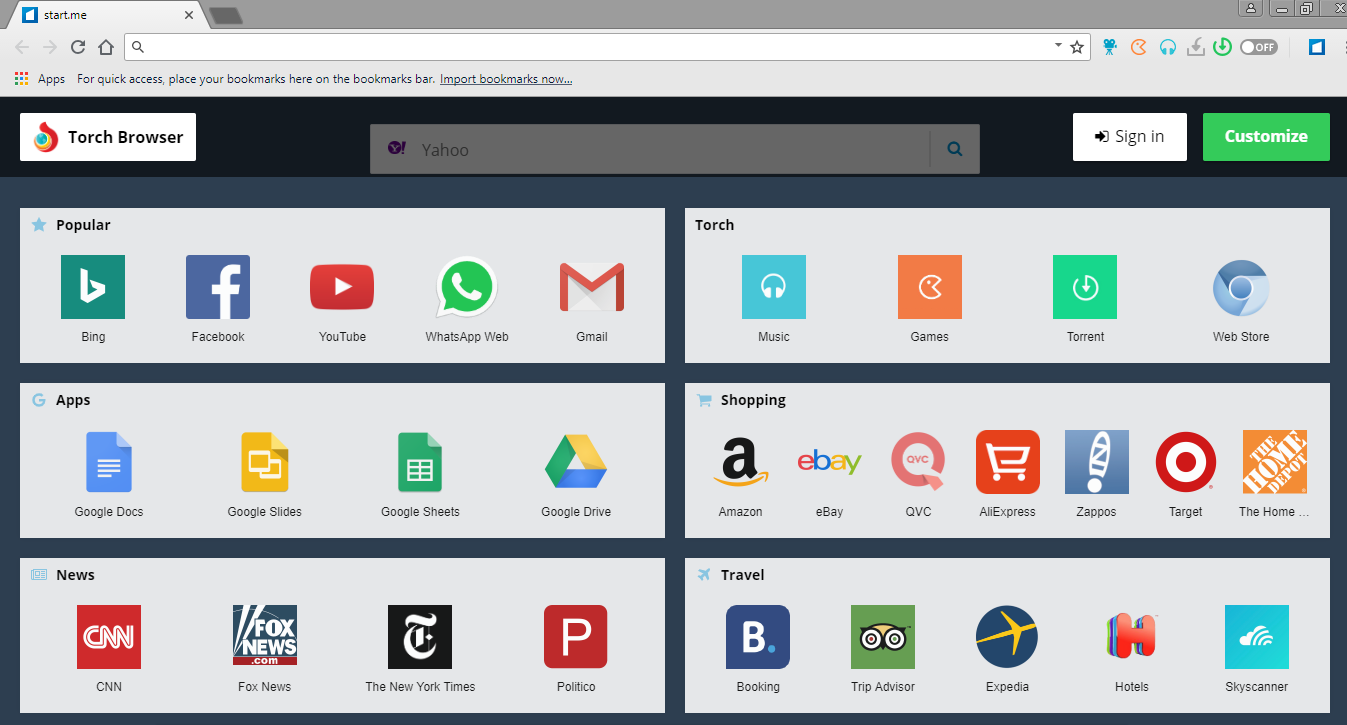Open the Google Docs tile
1347x725 pixels.
[x=109, y=474]
